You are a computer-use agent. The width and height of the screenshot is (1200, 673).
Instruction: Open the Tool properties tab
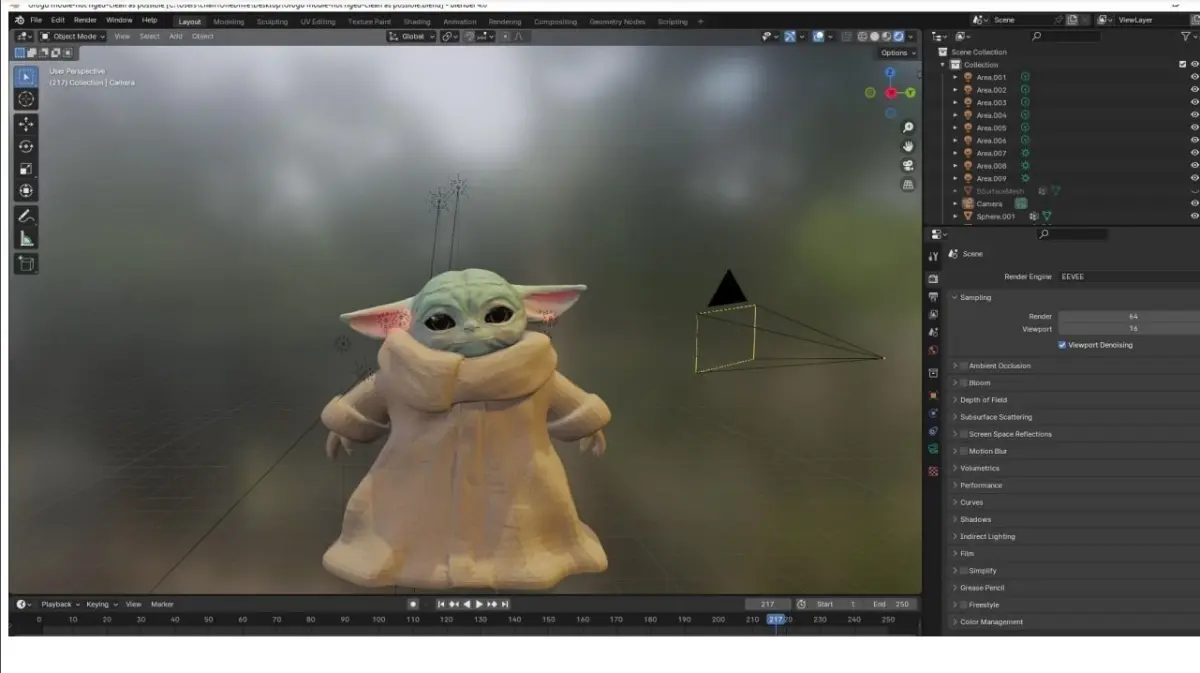pos(933,256)
